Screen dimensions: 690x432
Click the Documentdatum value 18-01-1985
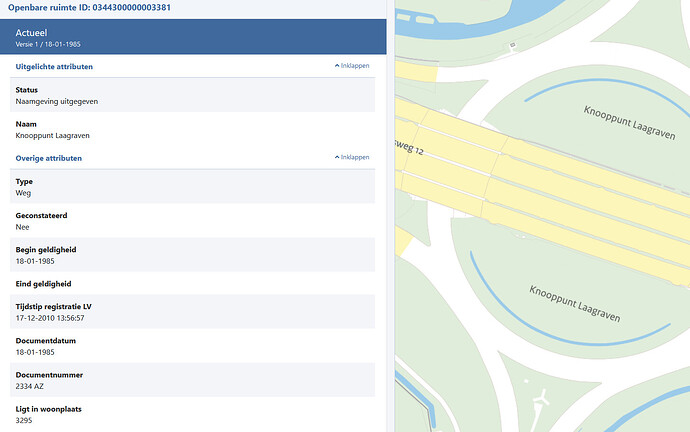tap(35, 352)
